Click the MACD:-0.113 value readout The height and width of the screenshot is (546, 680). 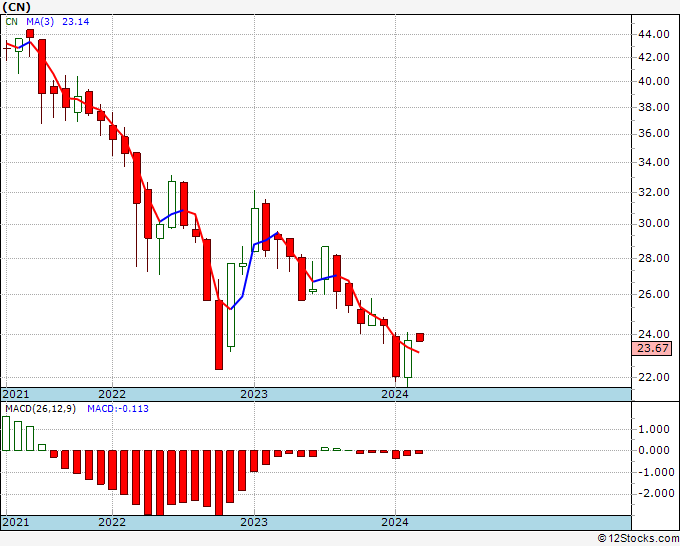(x=118, y=409)
